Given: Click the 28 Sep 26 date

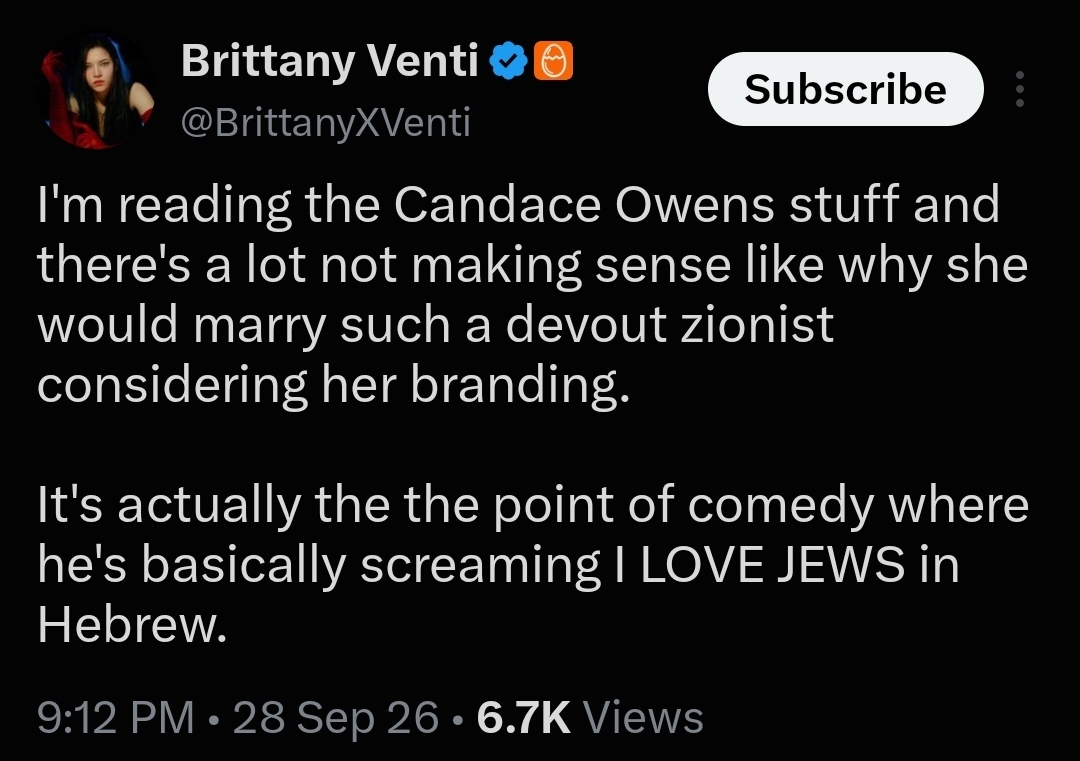Looking at the screenshot, I should point(335,718).
